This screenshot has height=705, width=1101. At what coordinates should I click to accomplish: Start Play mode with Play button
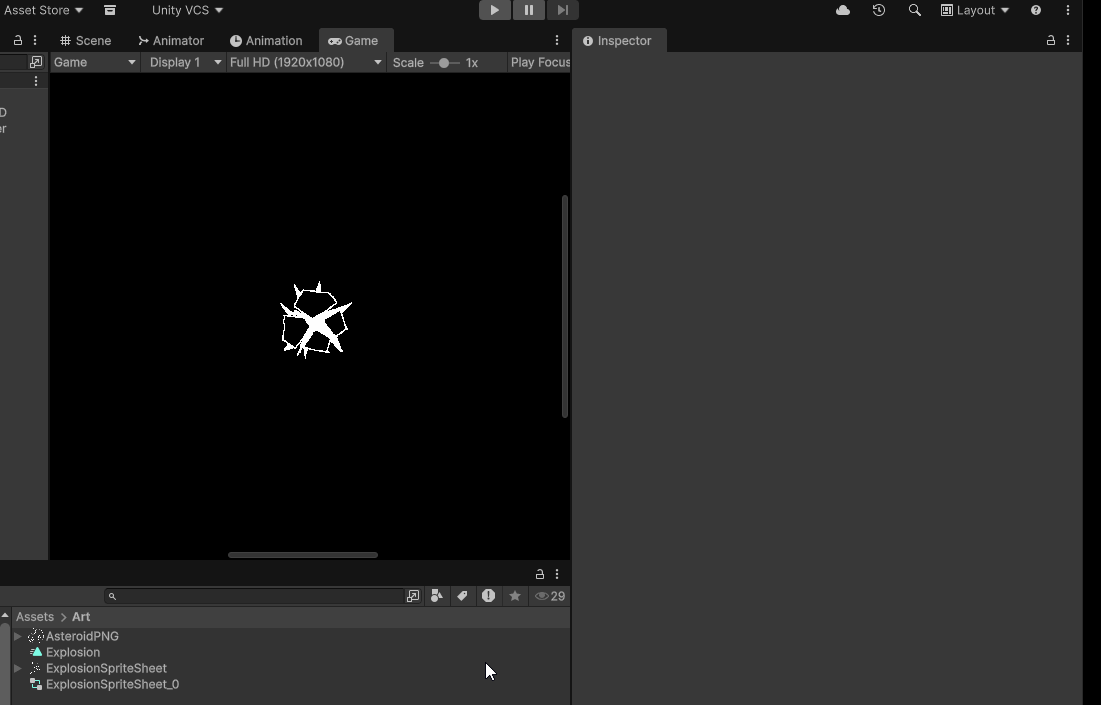click(x=494, y=10)
